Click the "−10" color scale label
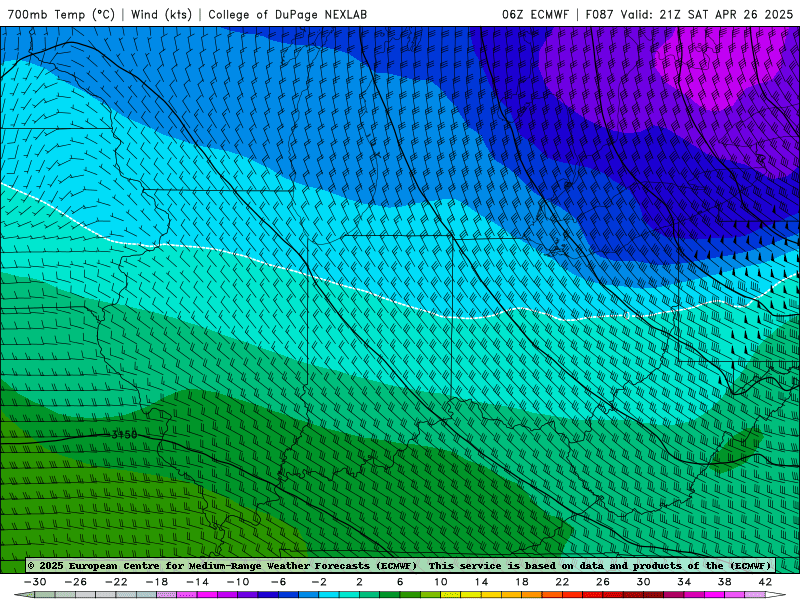The height and width of the screenshot is (600, 800). point(238,582)
